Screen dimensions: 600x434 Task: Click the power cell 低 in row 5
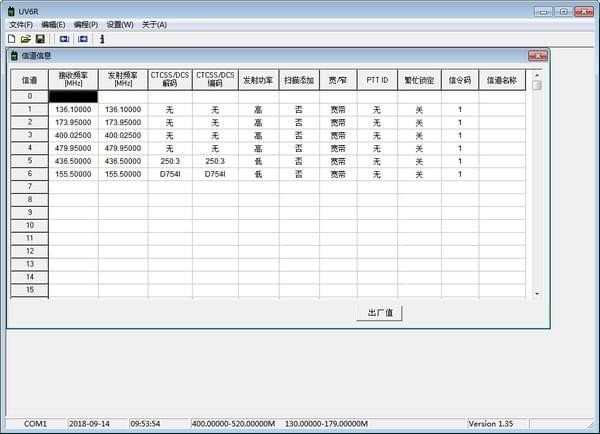point(258,161)
